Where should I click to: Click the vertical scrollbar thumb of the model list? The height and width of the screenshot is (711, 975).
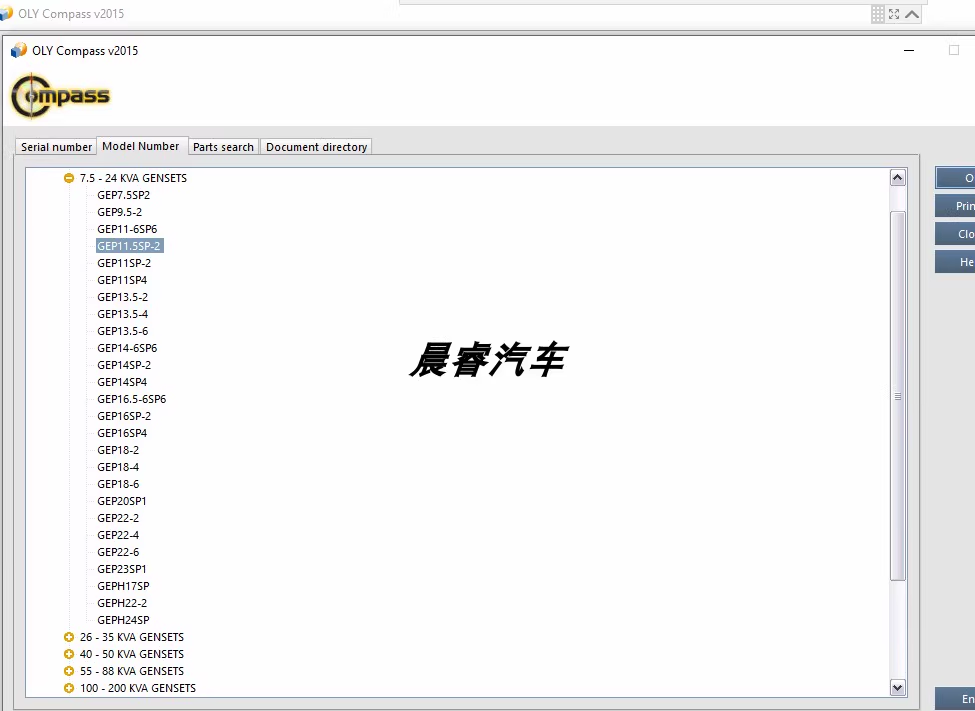point(897,396)
